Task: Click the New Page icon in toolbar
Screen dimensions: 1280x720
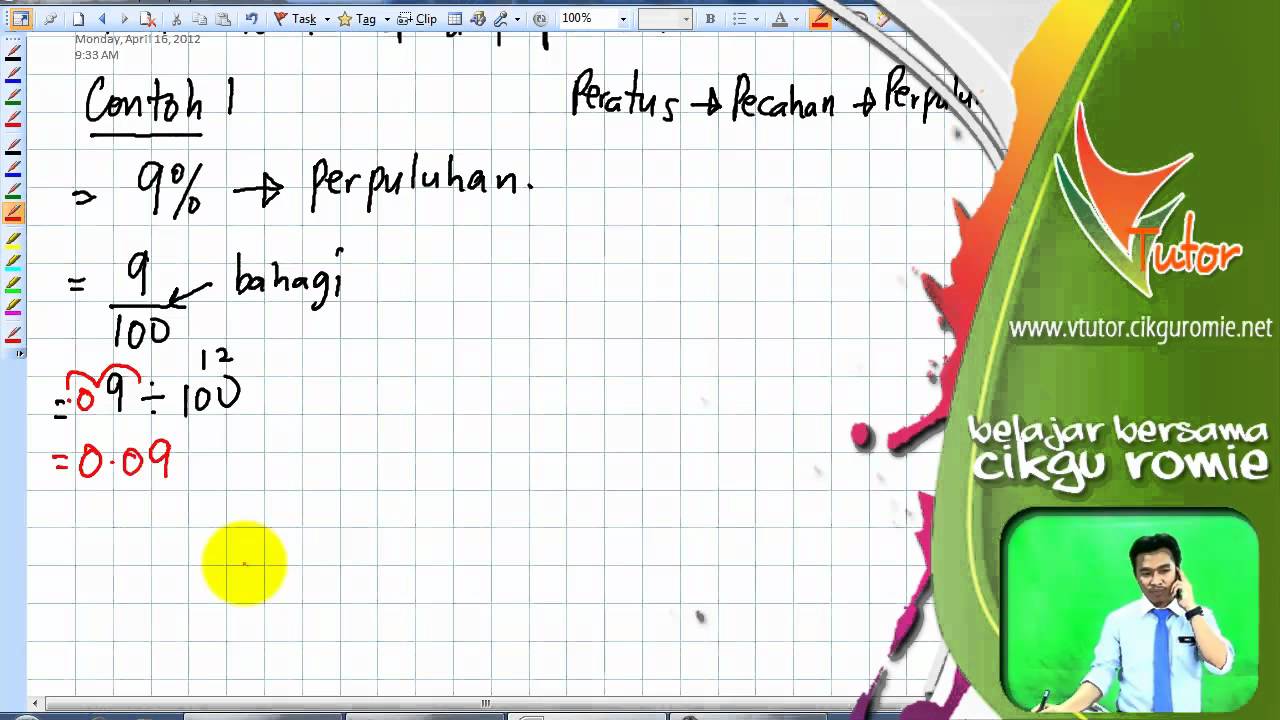Action: click(x=78, y=19)
